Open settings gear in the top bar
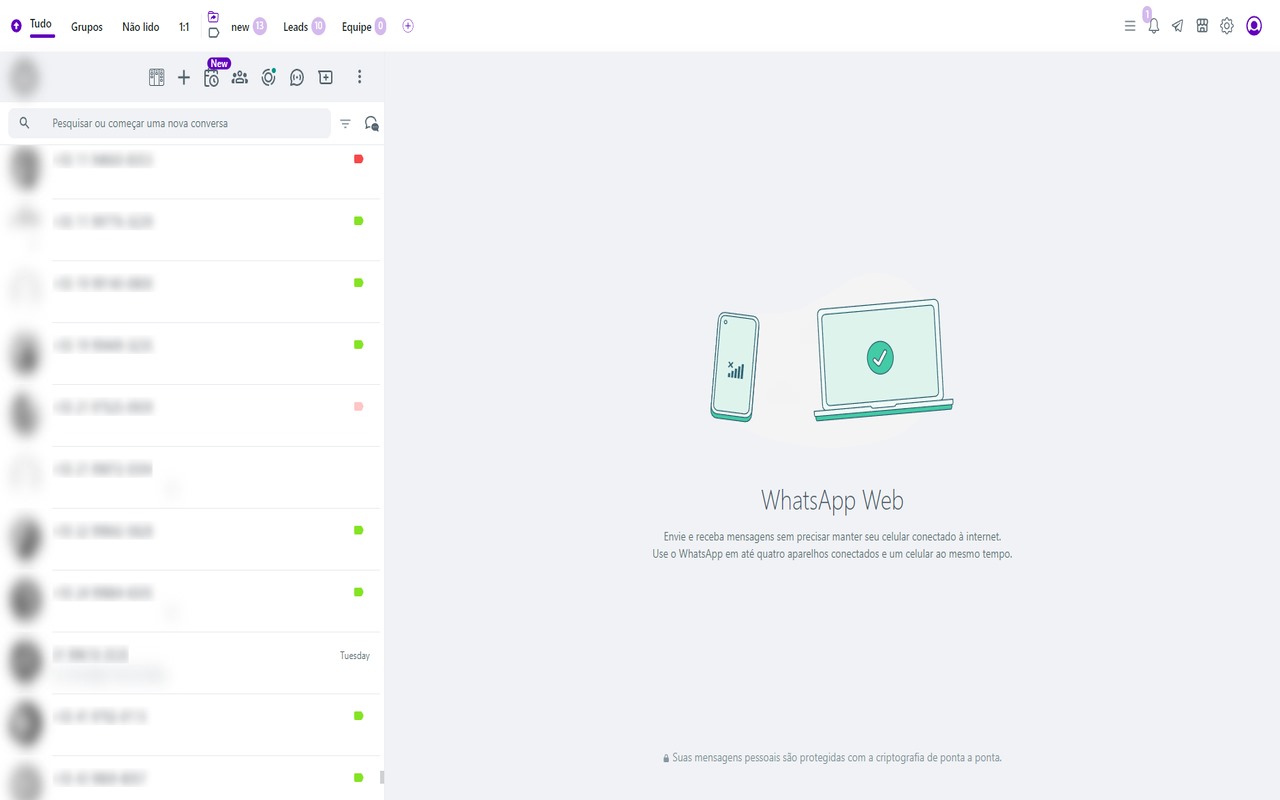The height and width of the screenshot is (800, 1280). 1227,26
